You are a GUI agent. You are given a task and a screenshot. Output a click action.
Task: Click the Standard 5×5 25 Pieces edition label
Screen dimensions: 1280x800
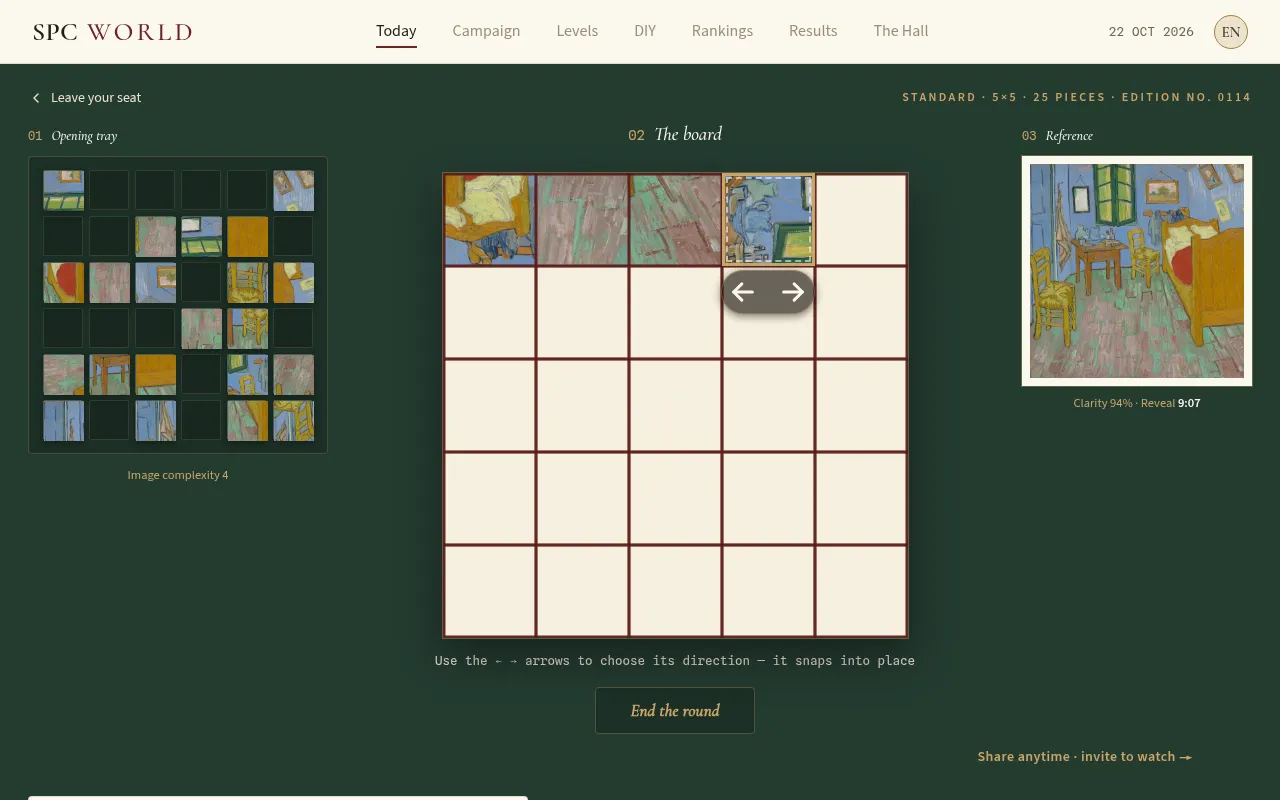click(x=1077, y=97)
